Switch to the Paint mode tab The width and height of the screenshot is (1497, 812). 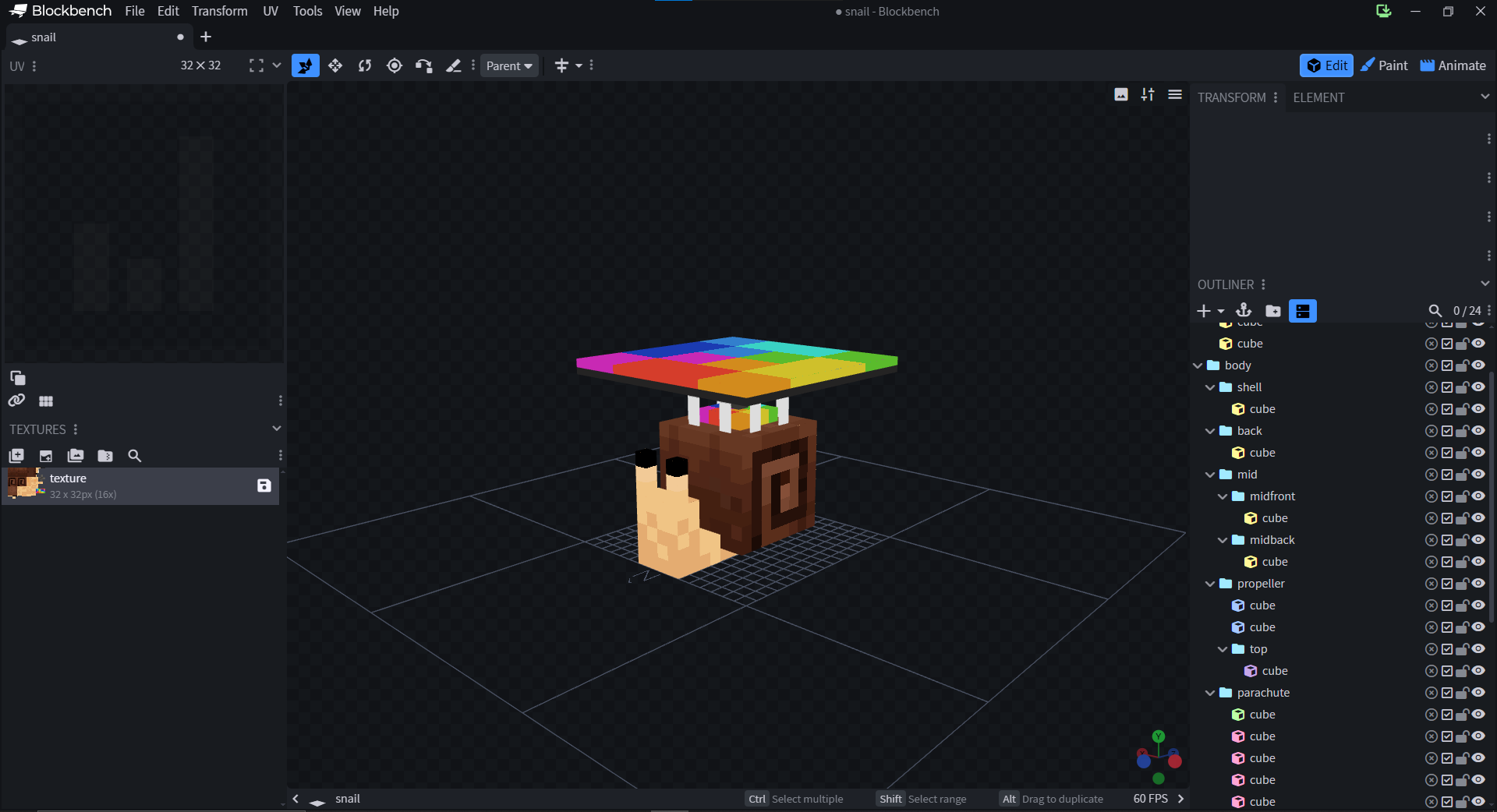coord(1384,65)
